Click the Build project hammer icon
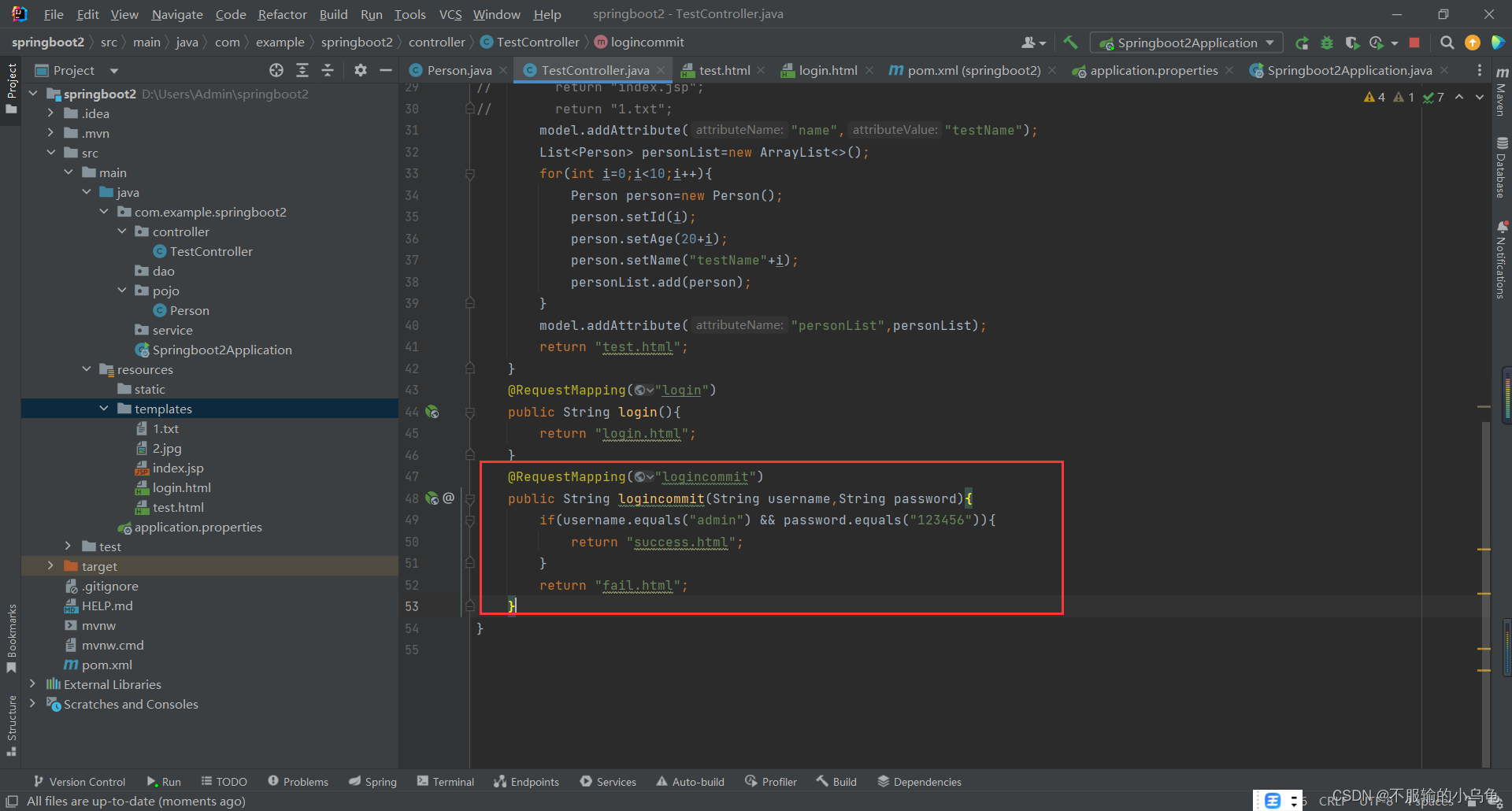The height and width of the screenshot is (811, 1512). click(1070, 43)
